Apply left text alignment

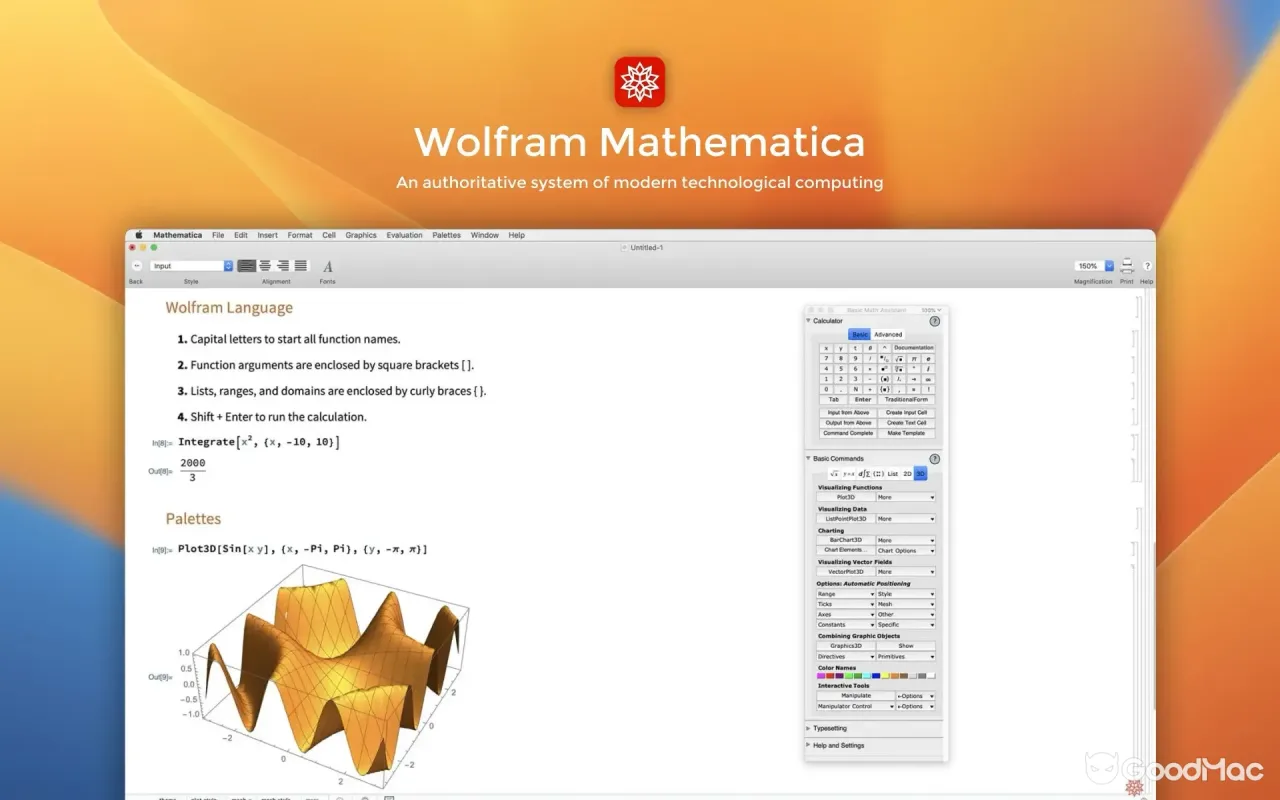(x=247, y=266)
